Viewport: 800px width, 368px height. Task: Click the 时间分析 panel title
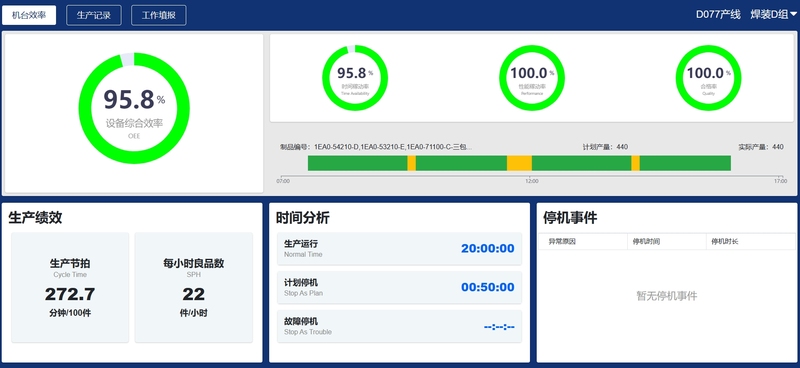pos(303,218)
